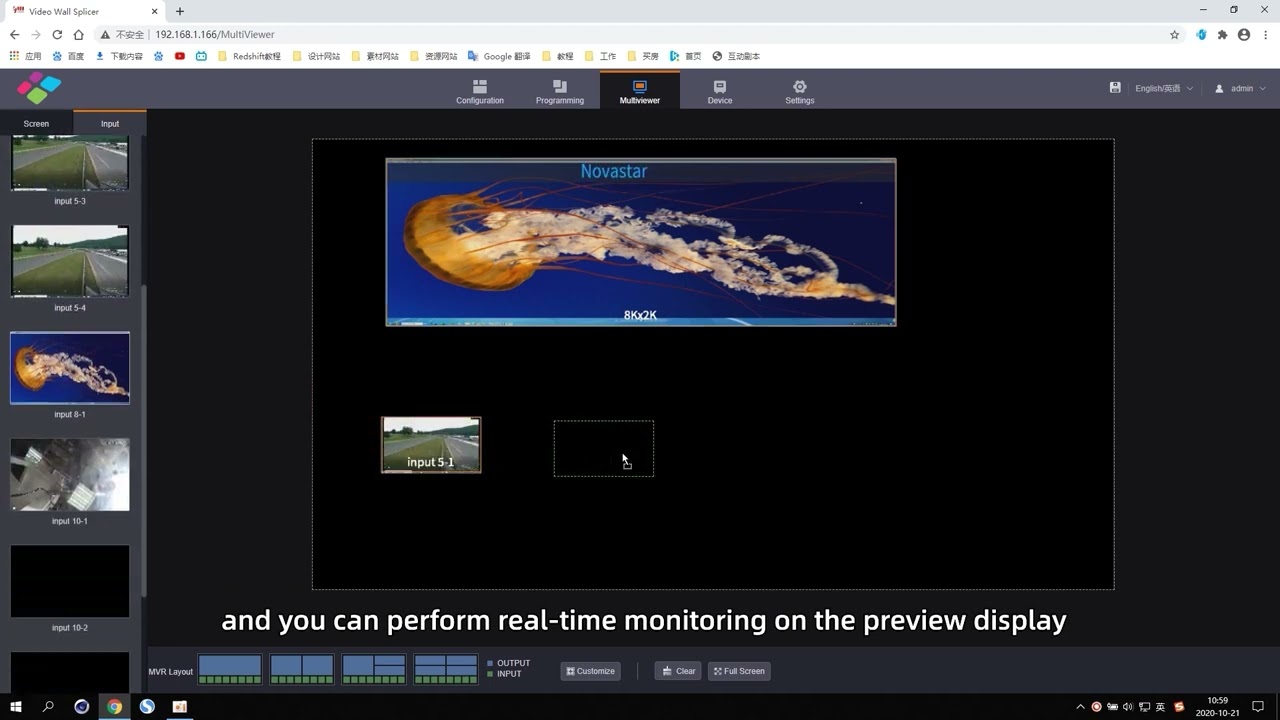Click the Clear button
This screenshot has height=720, width=1280.
(x=678, y=671)
